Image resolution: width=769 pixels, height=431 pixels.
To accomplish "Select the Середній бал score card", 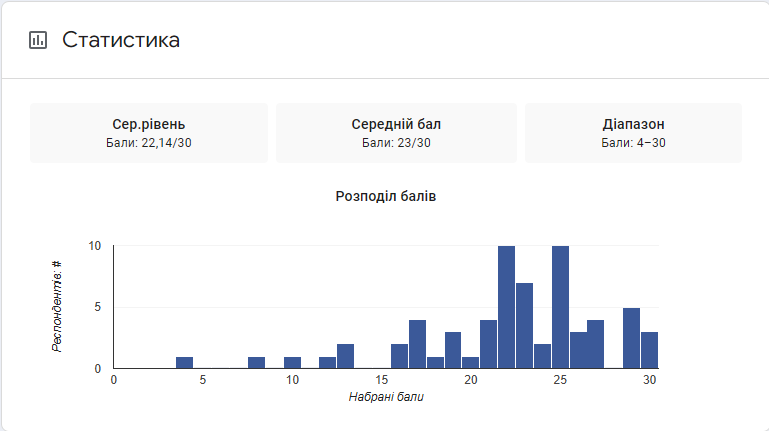I will [x=396, y=133].
